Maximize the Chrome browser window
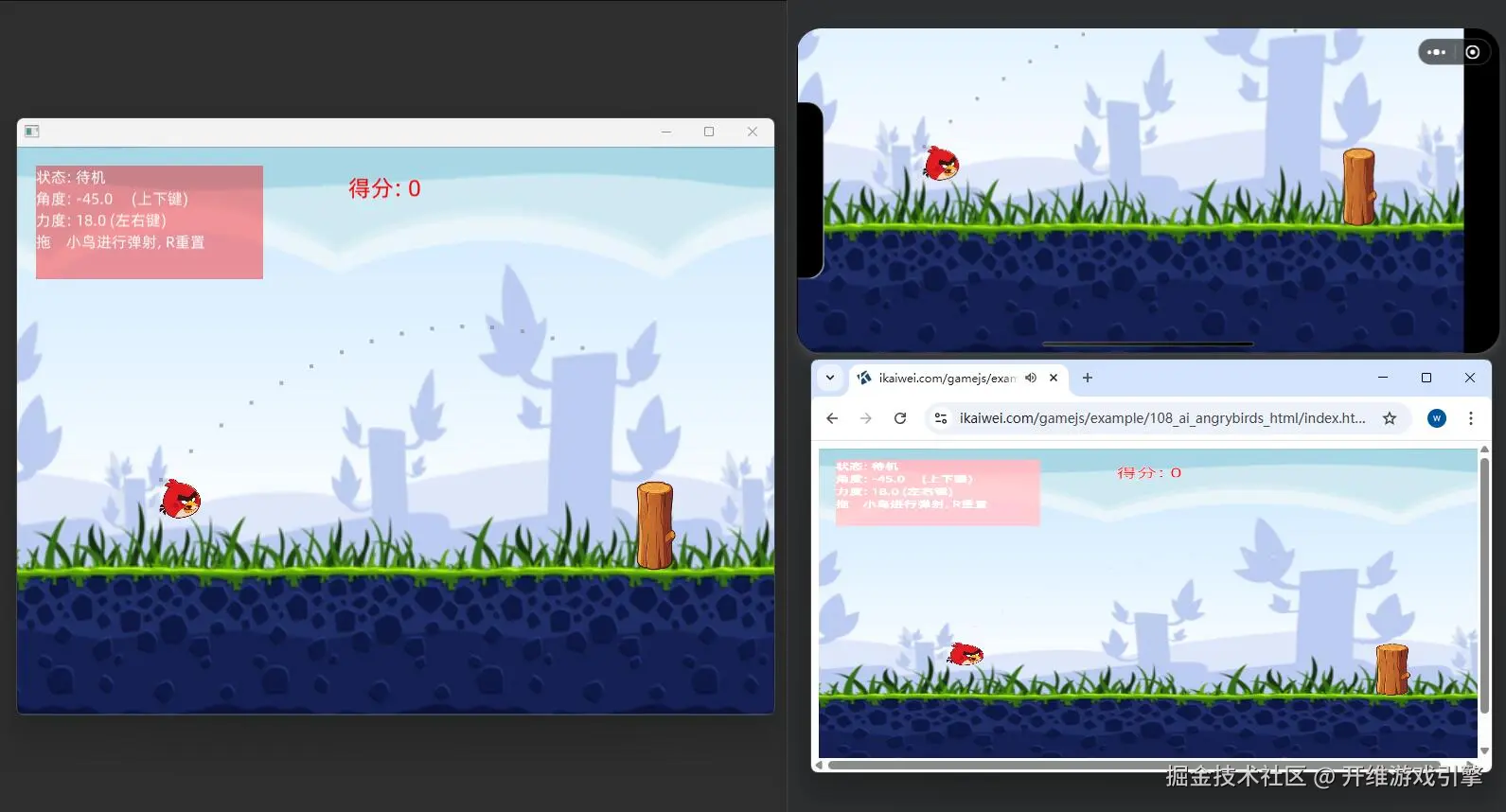This screenshot has width=1506, height=812. (1426, 378)
